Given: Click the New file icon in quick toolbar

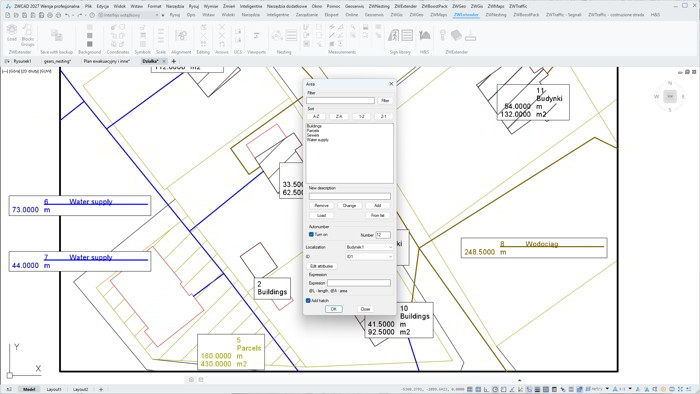Looking at the screenshot, I should pos(8,15).
